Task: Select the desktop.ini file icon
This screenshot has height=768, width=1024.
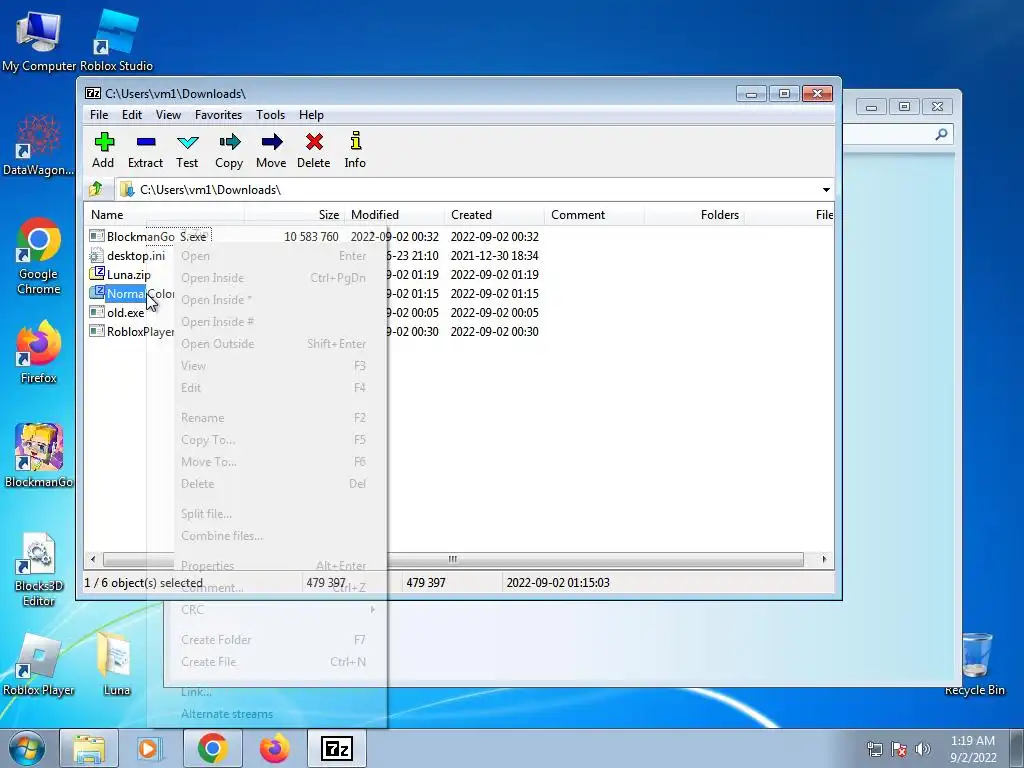Action: 97,255
